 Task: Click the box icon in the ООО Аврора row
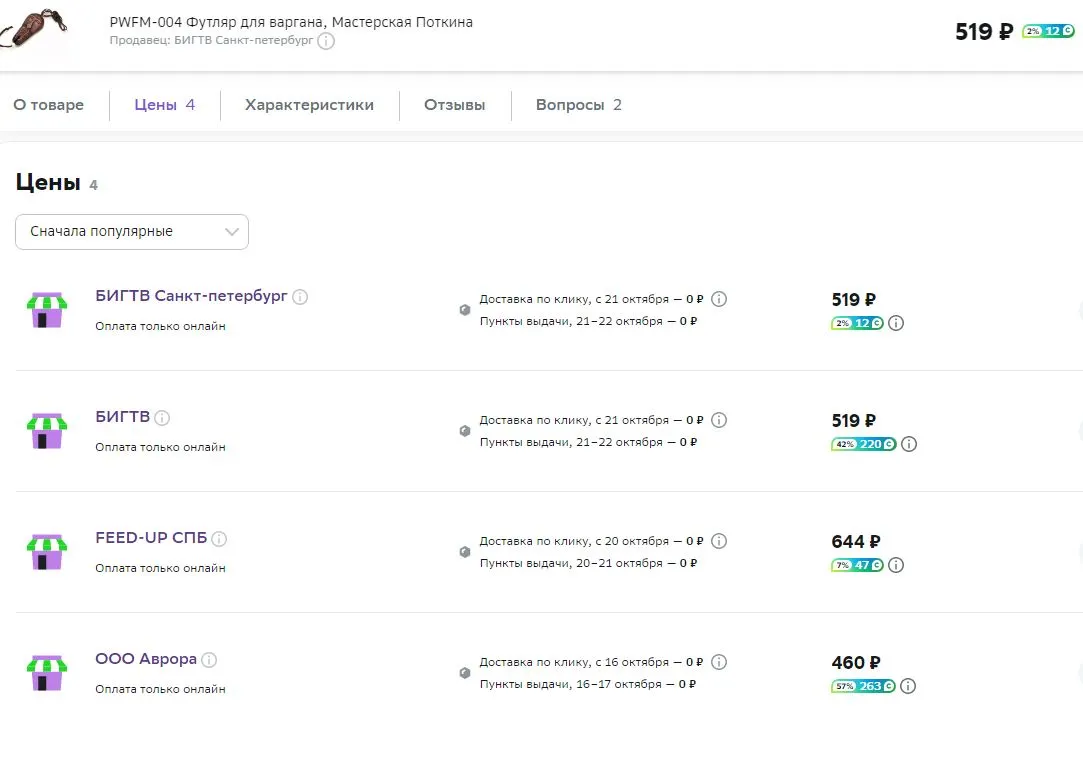click(465, 673)
